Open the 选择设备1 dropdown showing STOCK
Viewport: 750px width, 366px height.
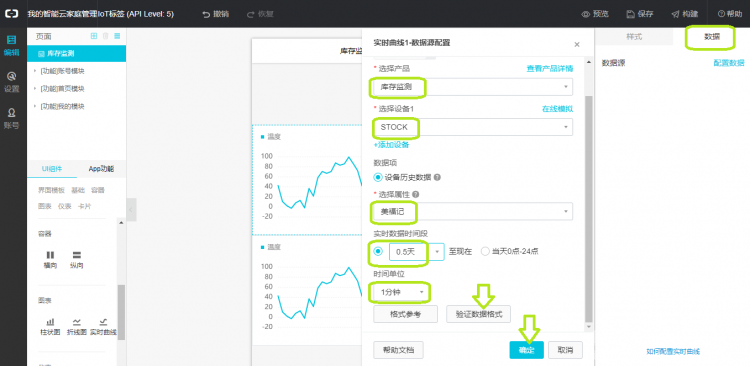click(x=473, y=127)
